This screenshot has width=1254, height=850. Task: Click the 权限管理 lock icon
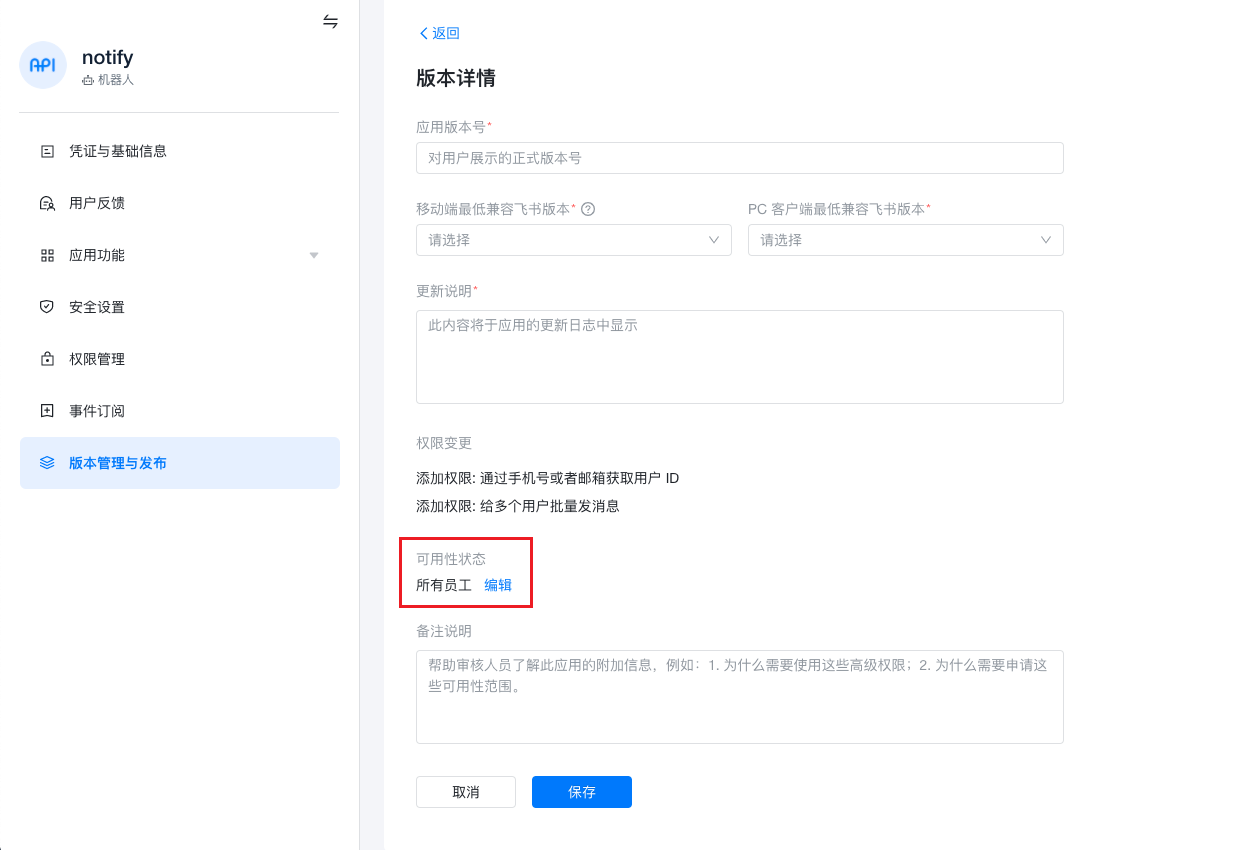pyautogui.click(x=47, y=359)
